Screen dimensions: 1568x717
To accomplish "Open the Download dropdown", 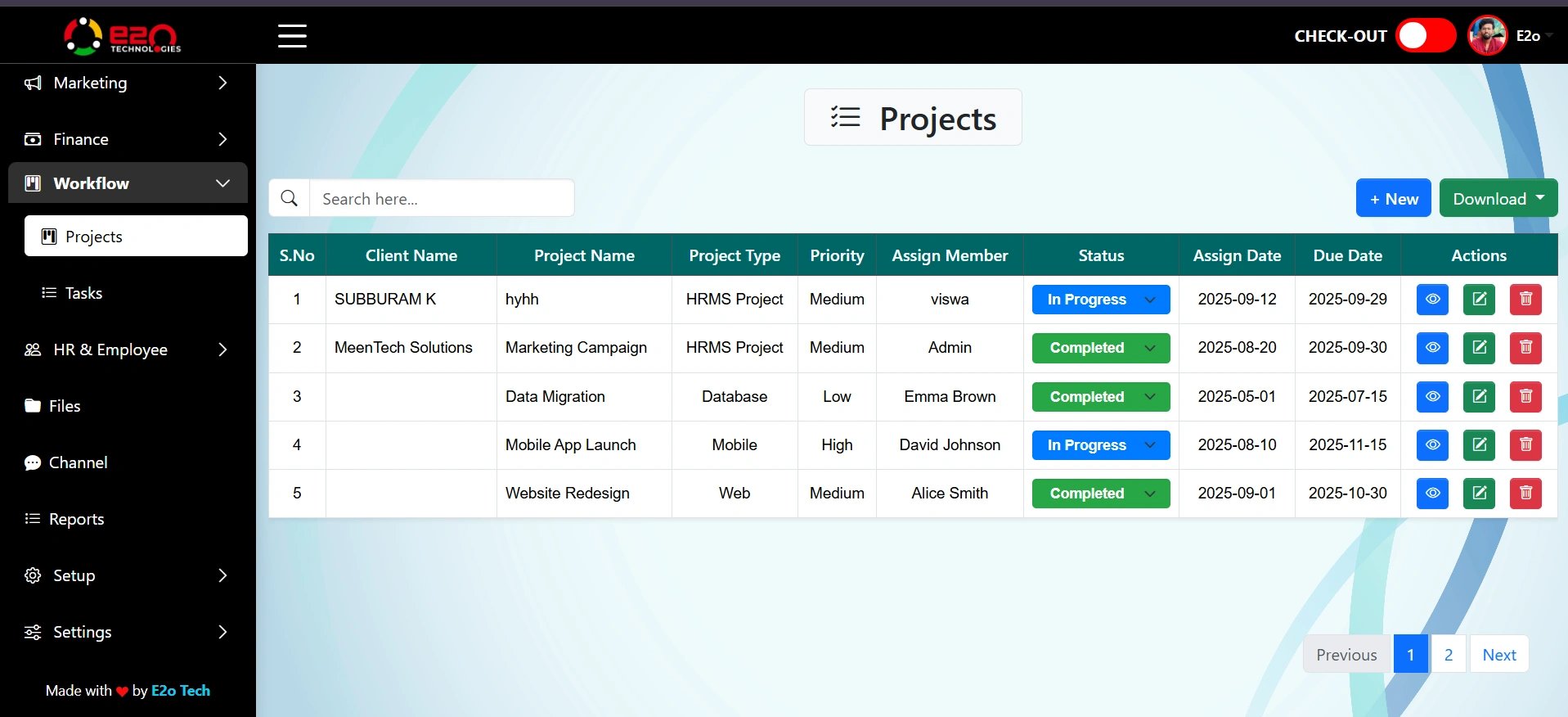I will point(1498,199).
